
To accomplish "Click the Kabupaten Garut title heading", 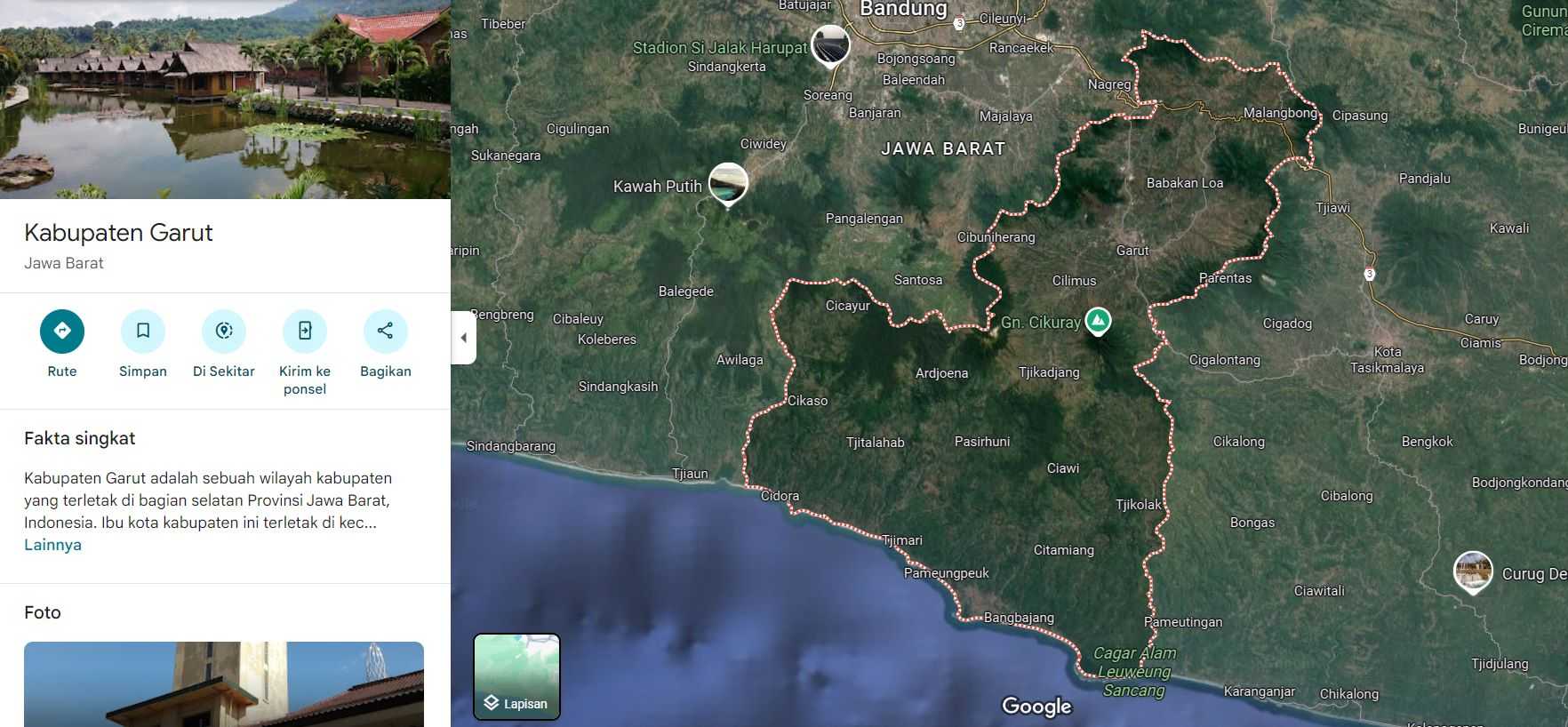I will 118,233.
